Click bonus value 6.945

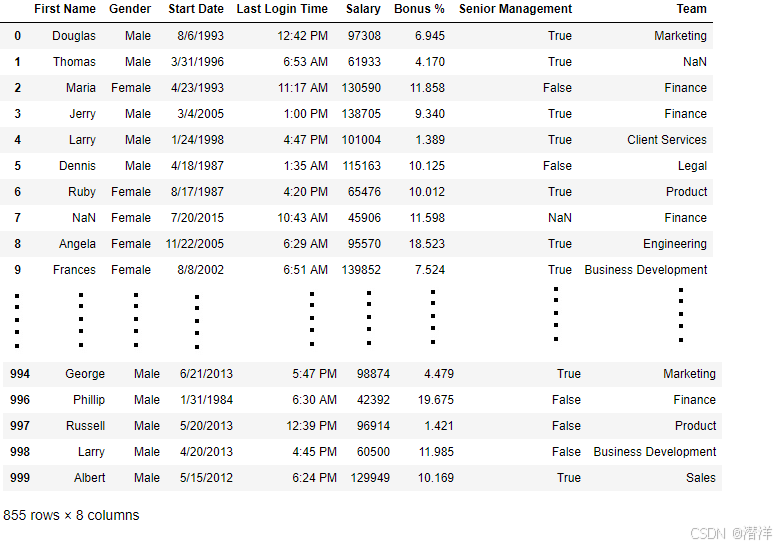point(430,36)
